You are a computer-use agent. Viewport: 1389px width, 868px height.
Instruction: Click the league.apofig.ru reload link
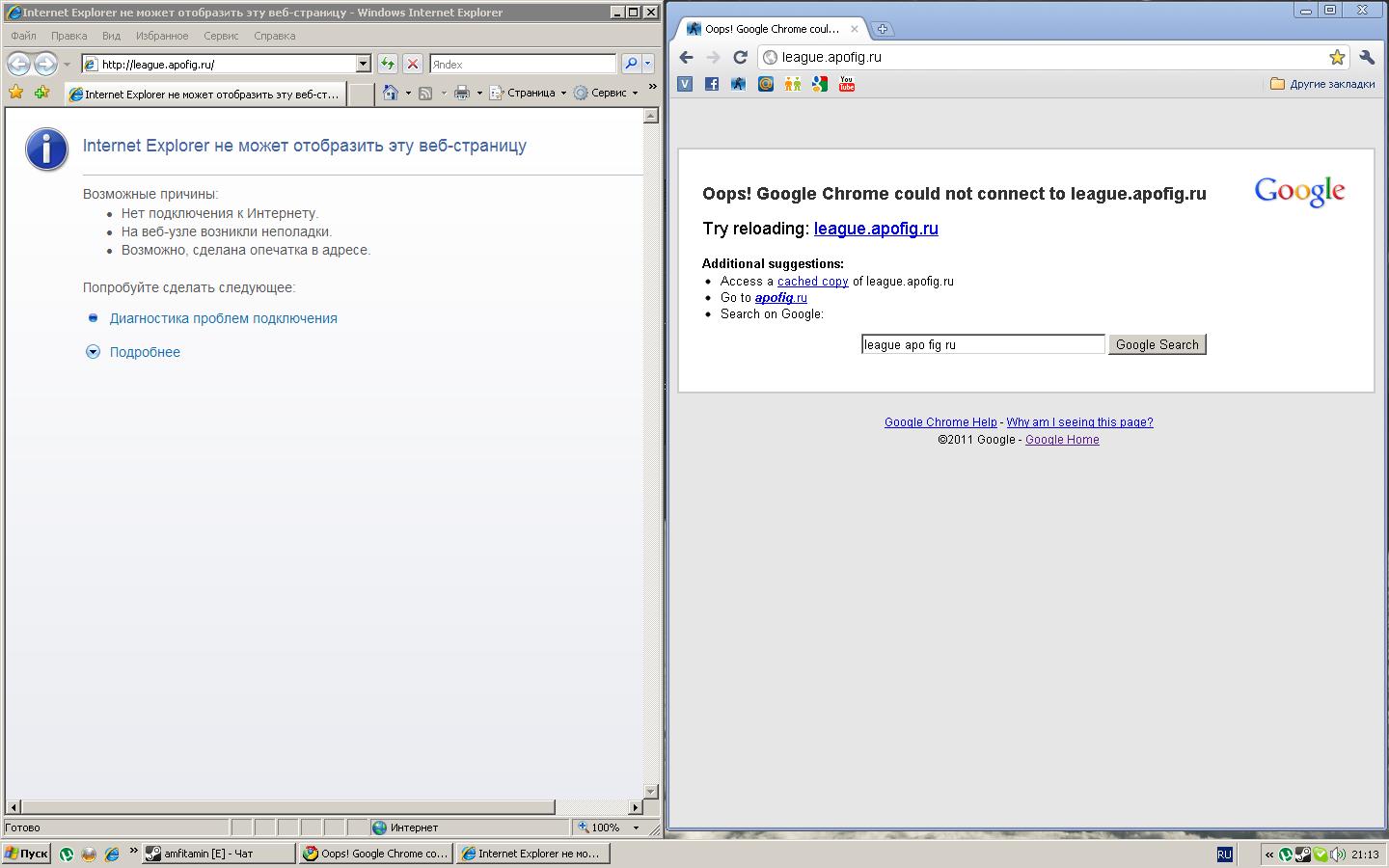click(x=876, y=229)
